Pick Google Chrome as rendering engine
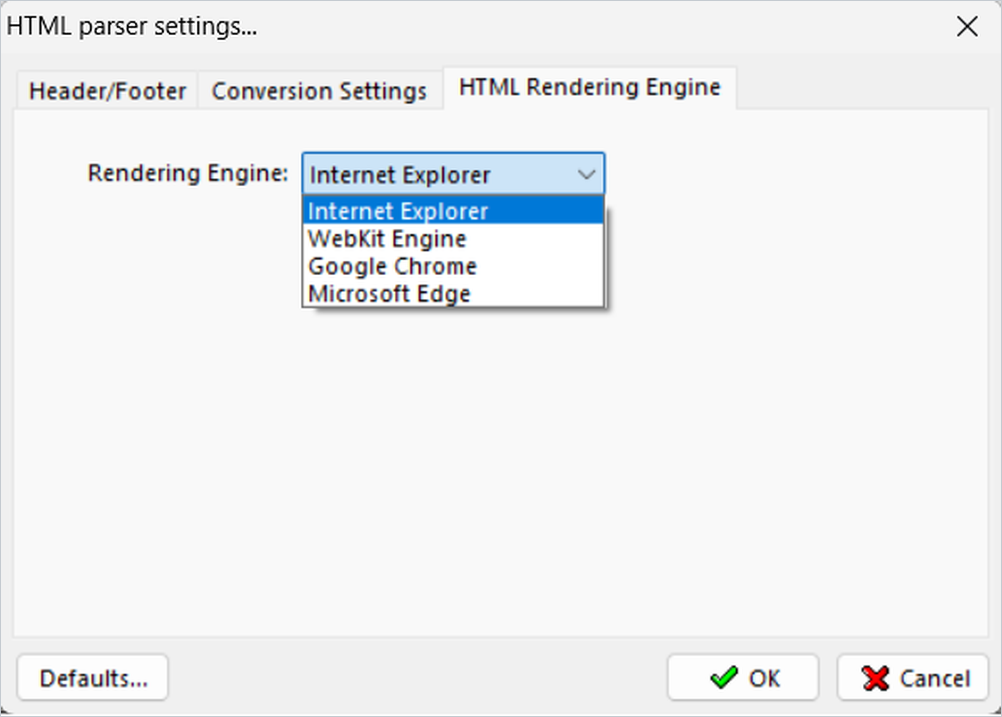Screen dimensions: 1002x717 pyautogui.click(x=453, y=266)
